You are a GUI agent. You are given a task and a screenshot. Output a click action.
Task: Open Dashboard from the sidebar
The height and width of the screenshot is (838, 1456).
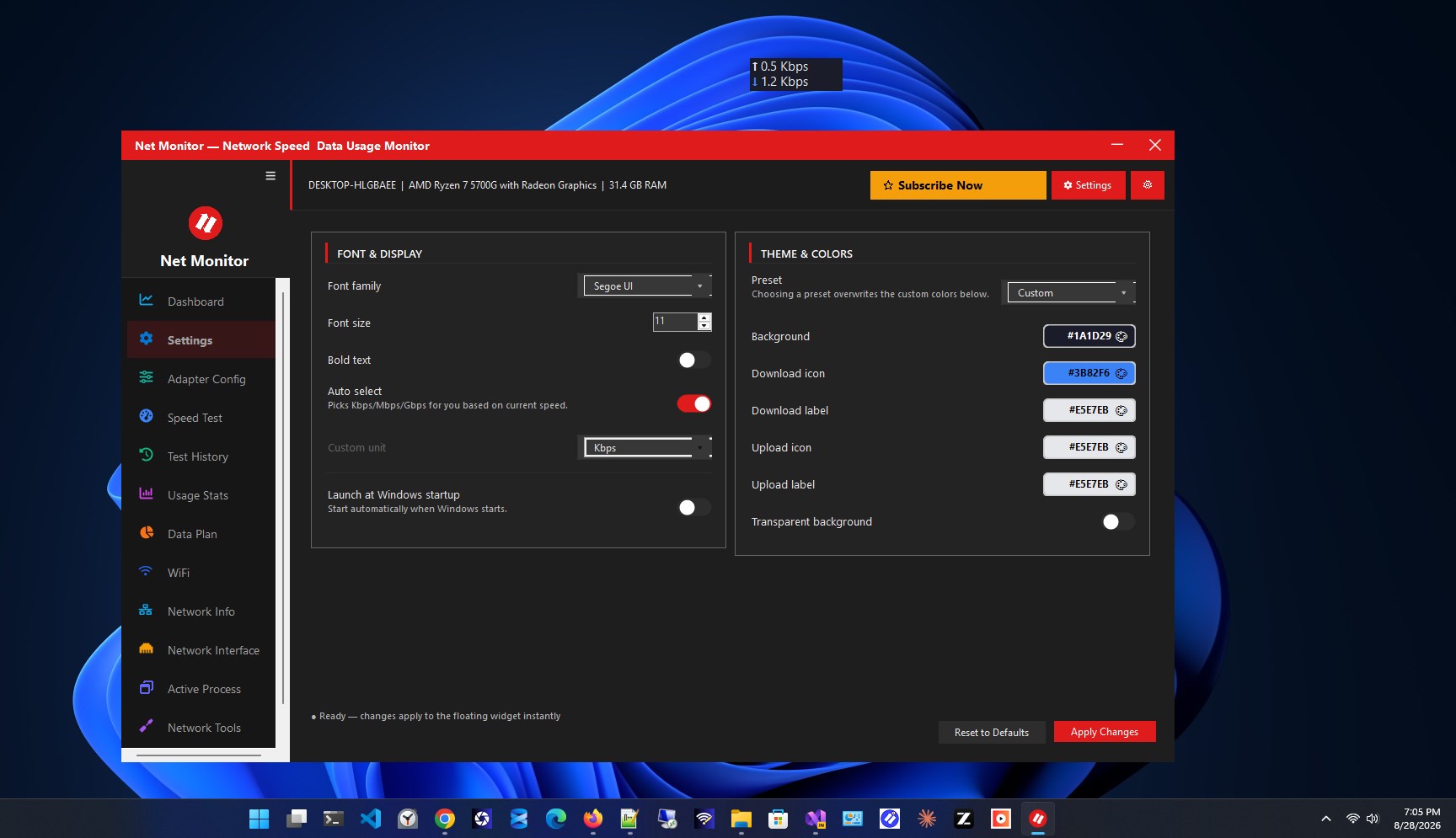click(x=201, y=302)
